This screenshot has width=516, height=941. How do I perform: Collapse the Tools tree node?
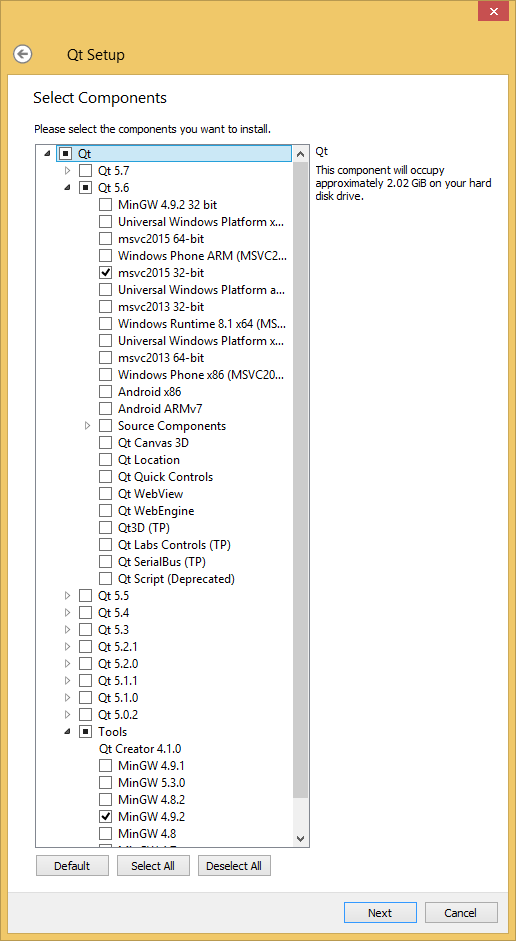click(67, 732)
